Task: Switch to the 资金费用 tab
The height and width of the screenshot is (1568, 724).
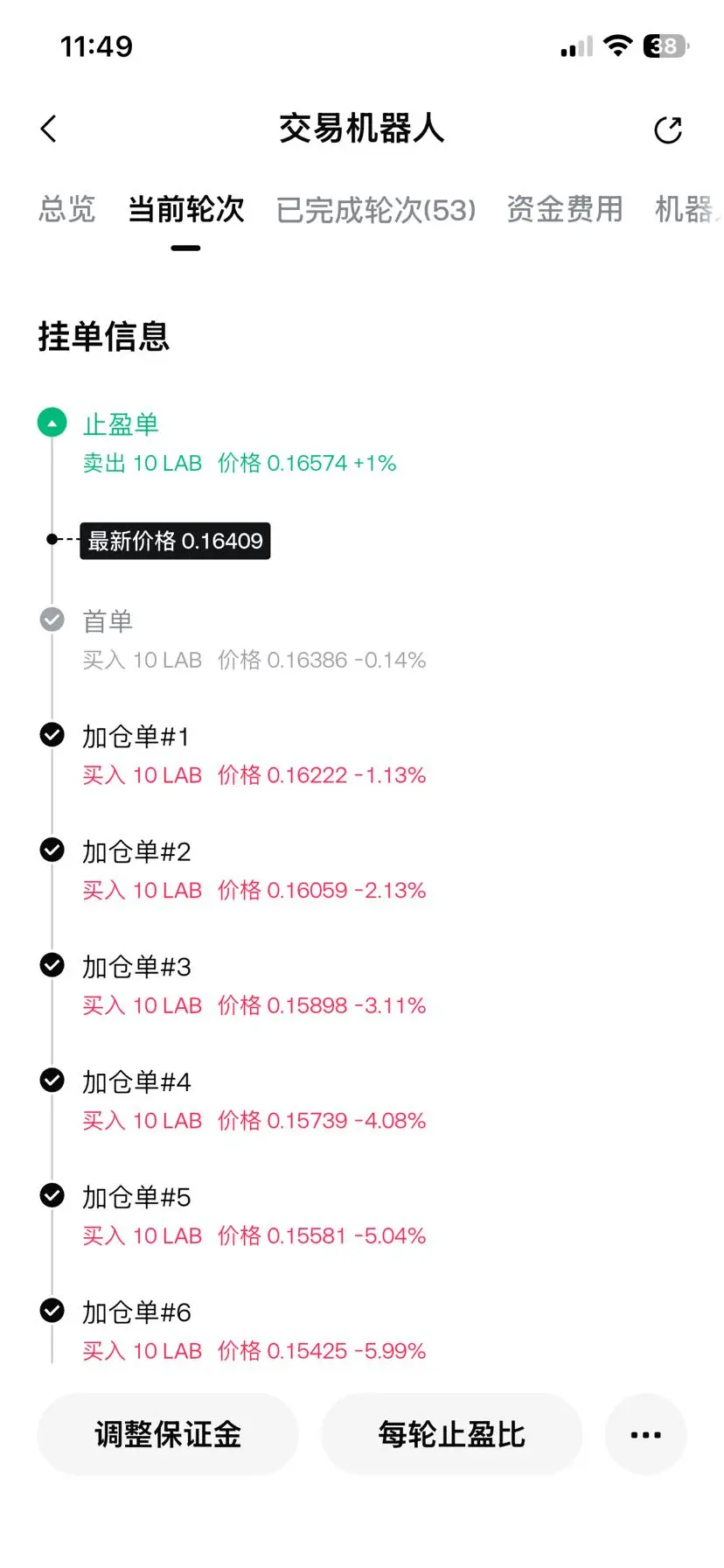Action: point(565,209)
